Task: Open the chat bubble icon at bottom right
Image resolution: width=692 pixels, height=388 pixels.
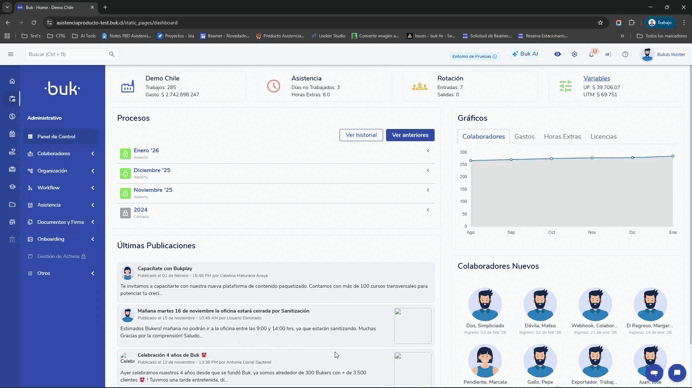Action: (677, 373)
